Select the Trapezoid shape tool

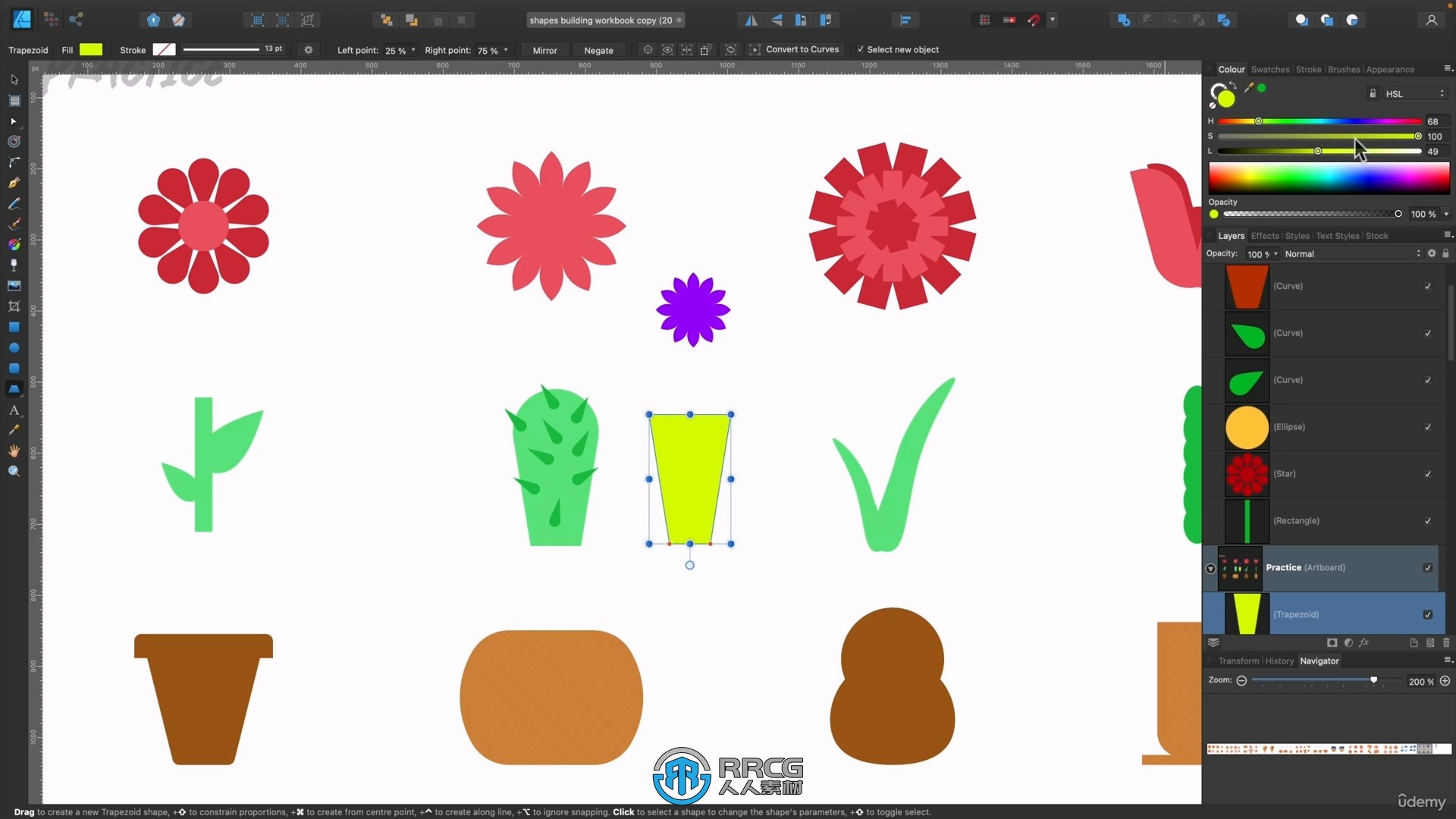click(14, 388)
